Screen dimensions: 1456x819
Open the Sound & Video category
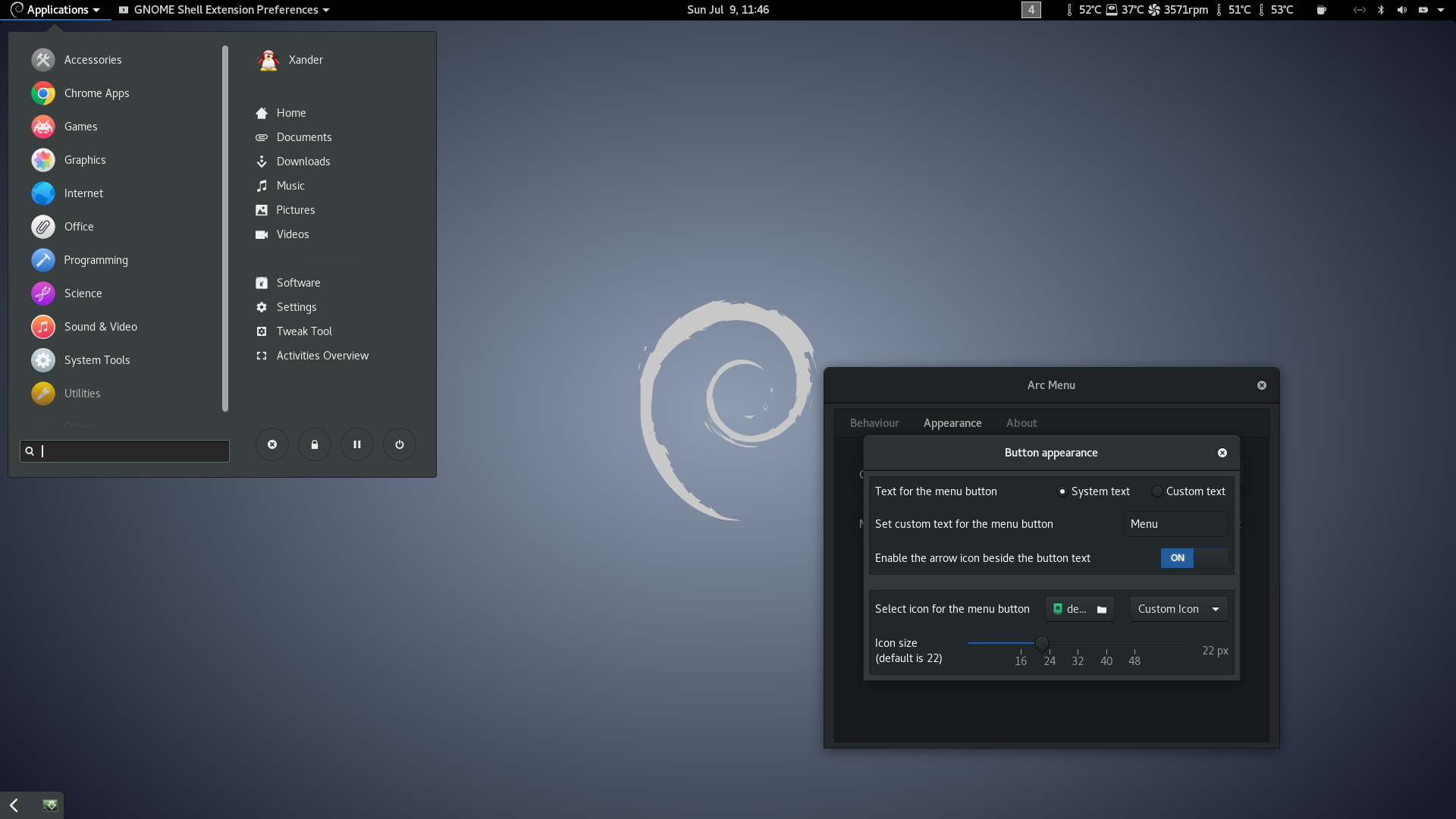tap(100, 327)
